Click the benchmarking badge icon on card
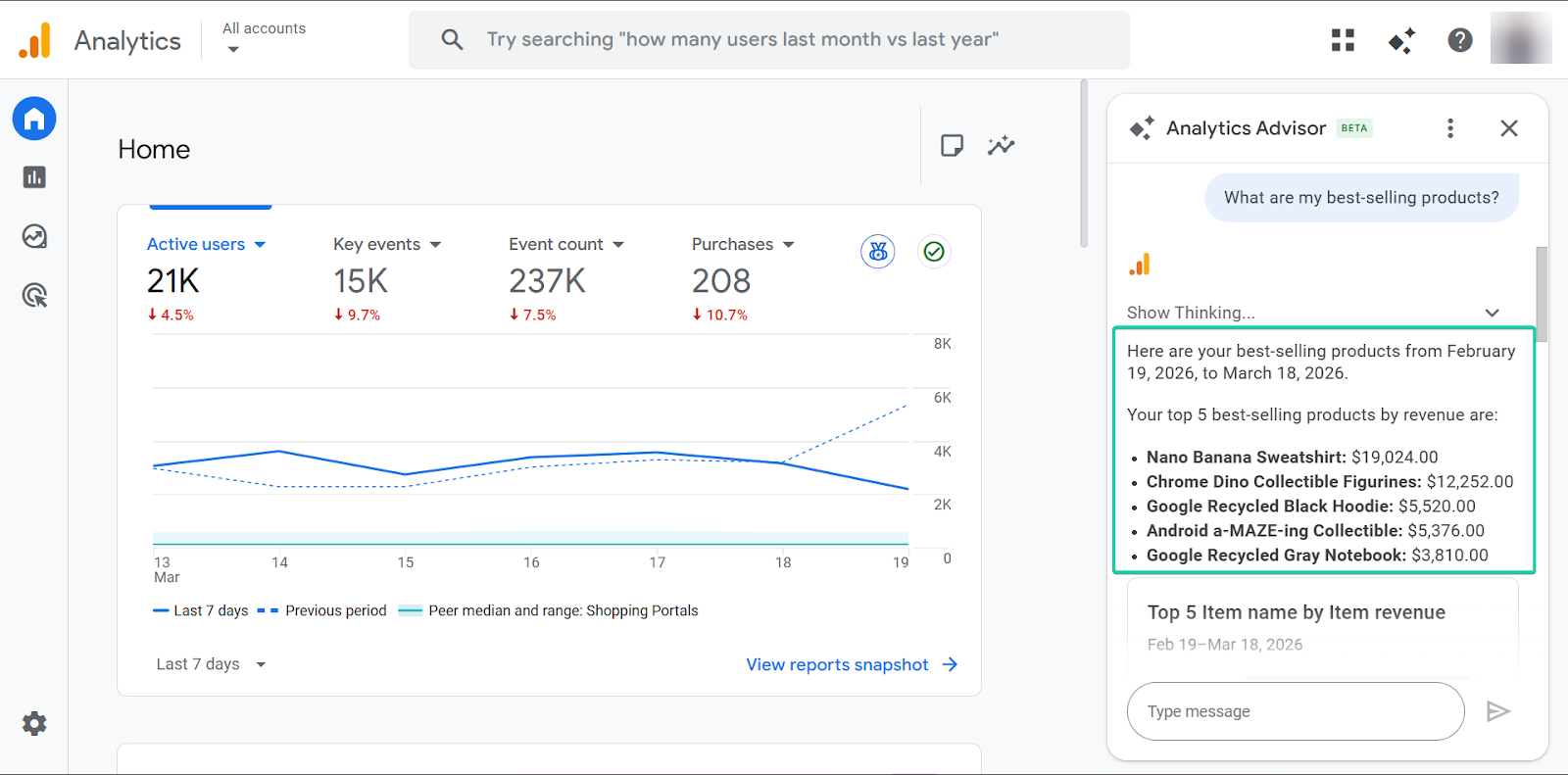Viewport: 1568px width, 775px height. 878,252
